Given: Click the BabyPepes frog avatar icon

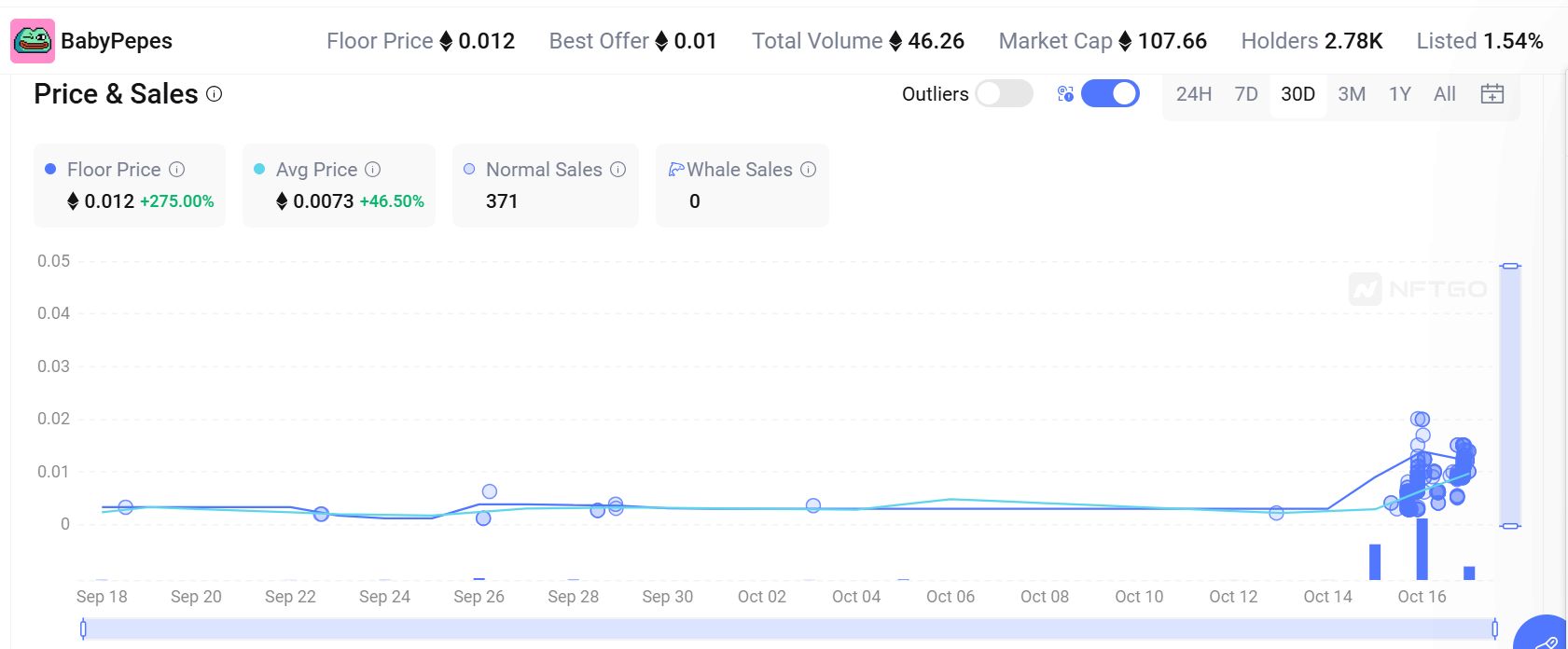Looking at the screenshot, I should 33,41.
